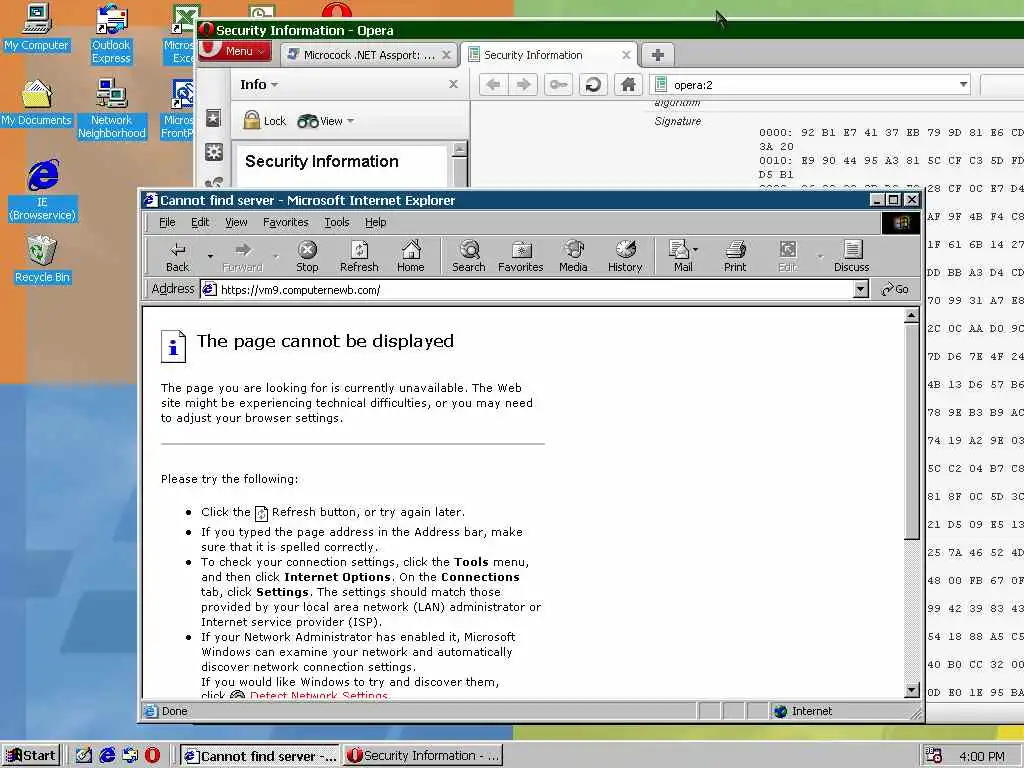
Task: Click Opera's Forward navigation button
Action: 524,84
